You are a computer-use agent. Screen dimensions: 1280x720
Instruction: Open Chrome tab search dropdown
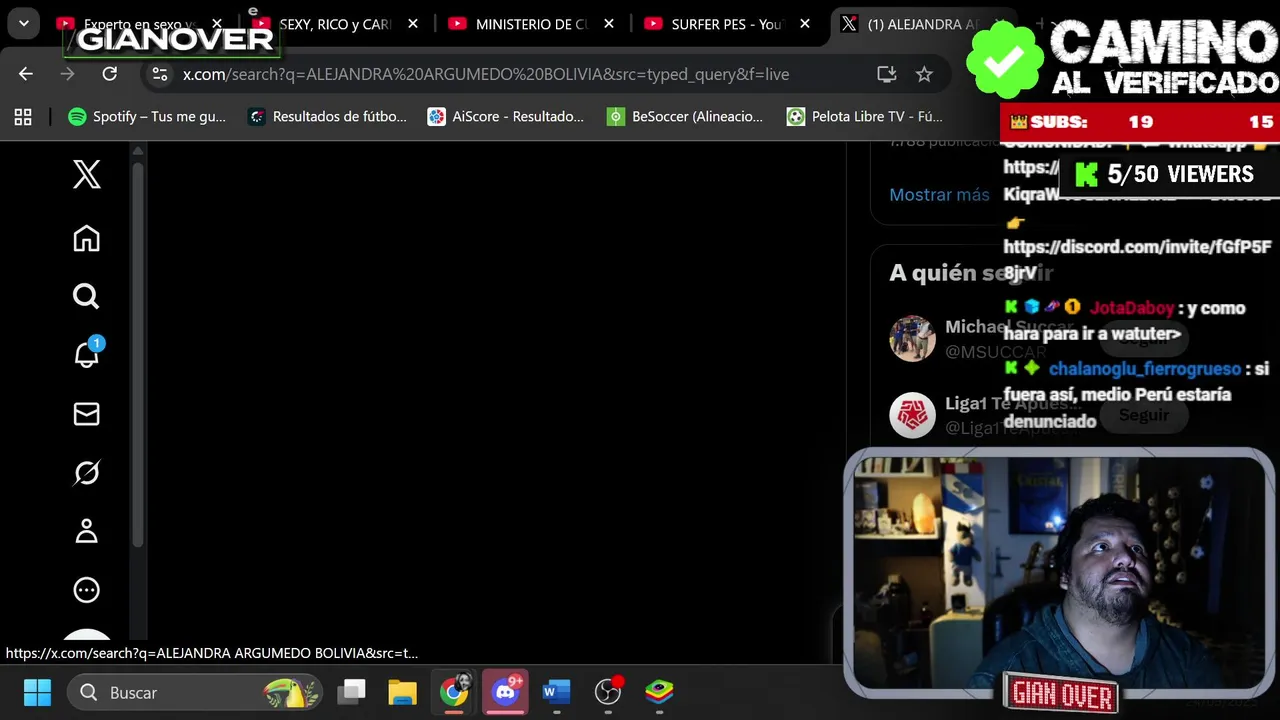coord(23,24)
